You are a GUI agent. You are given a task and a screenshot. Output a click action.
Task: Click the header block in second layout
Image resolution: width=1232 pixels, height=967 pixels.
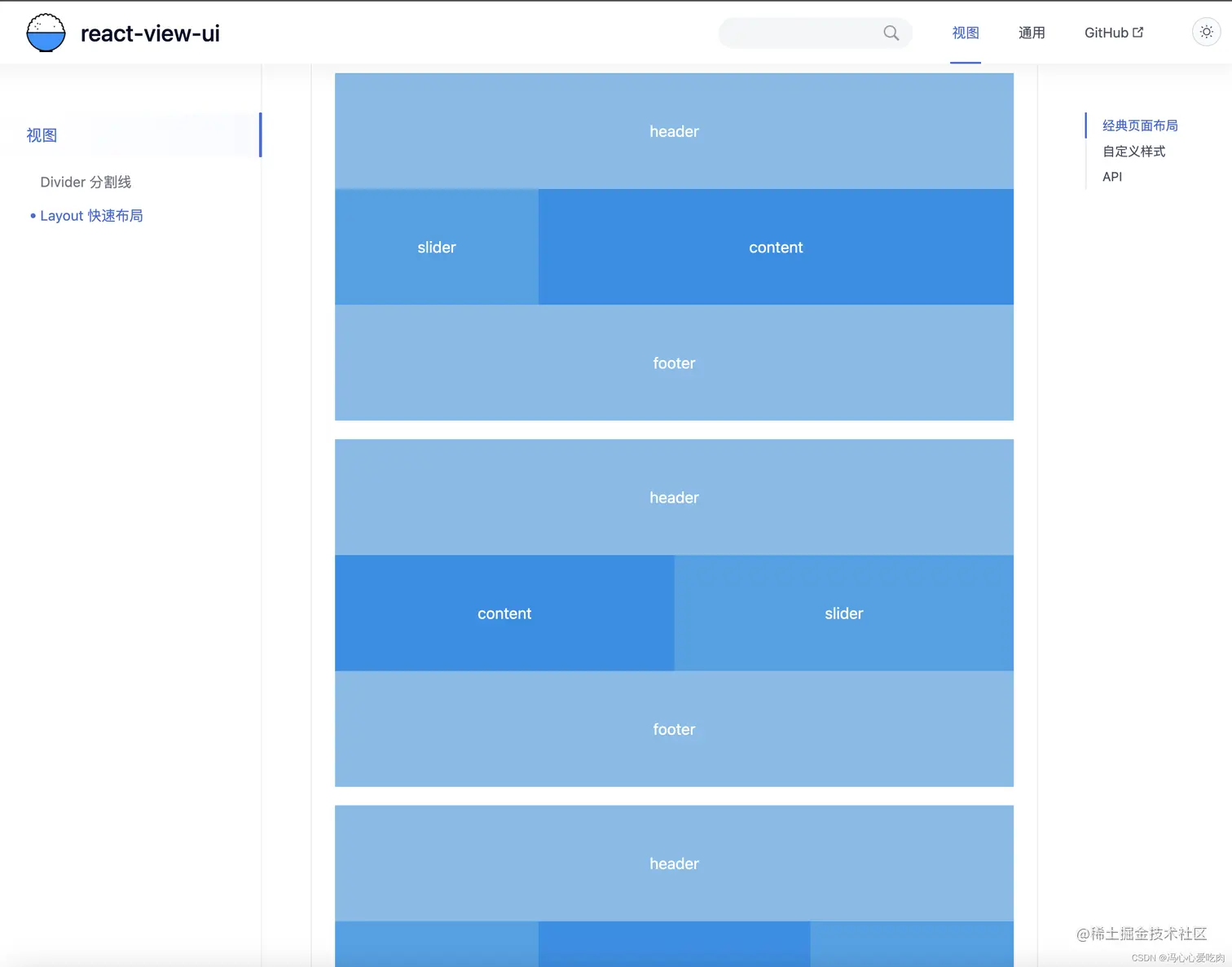tap(674, 497)
